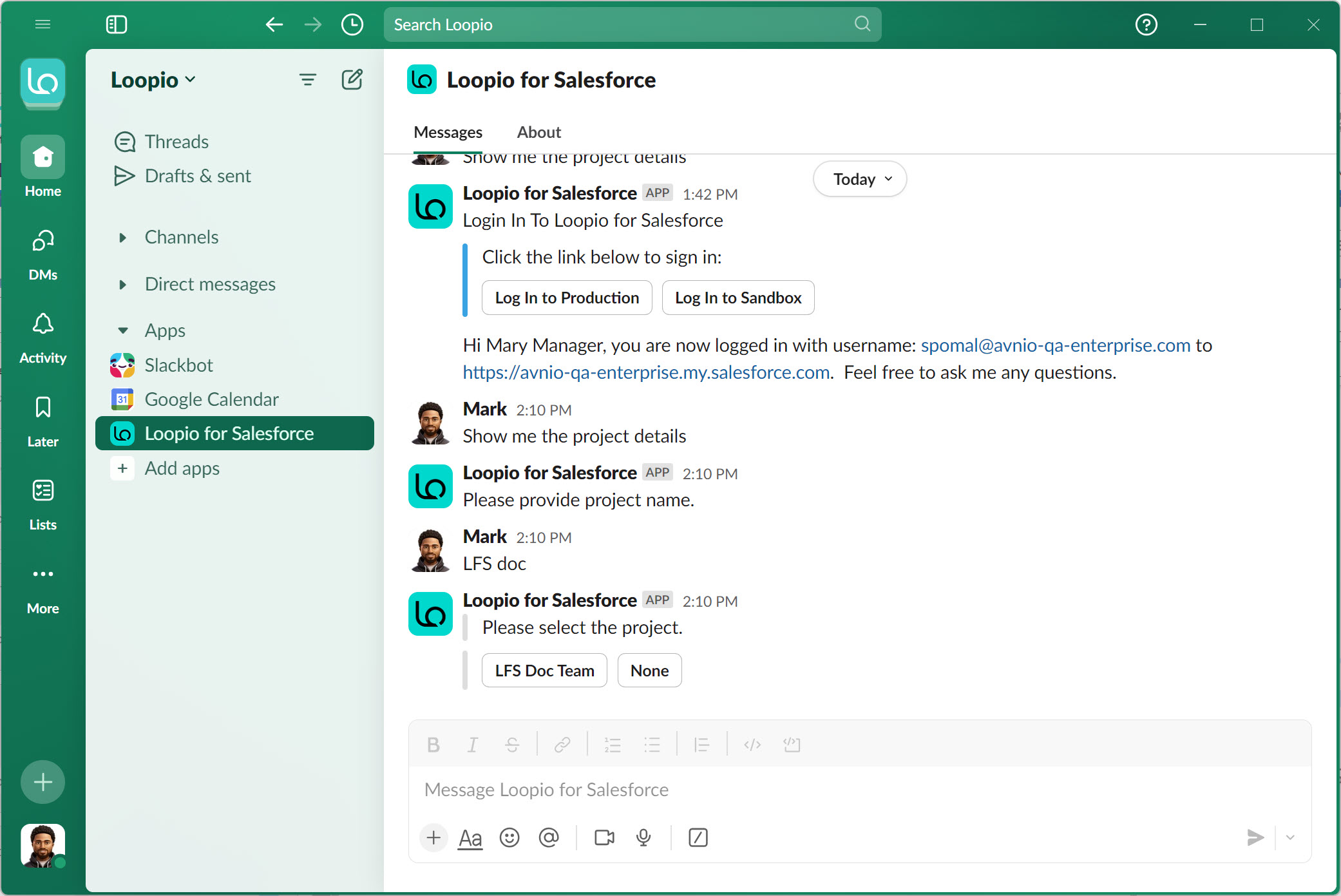Open Lists in the left rail
The width and height of the screenshot is (1341, 896).
(43, 505)
